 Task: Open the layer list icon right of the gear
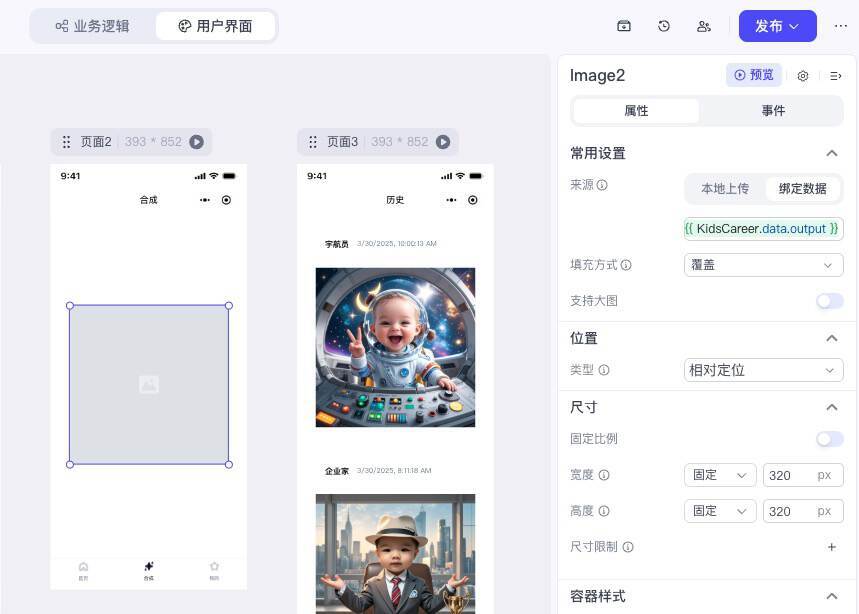pos(835,75)
